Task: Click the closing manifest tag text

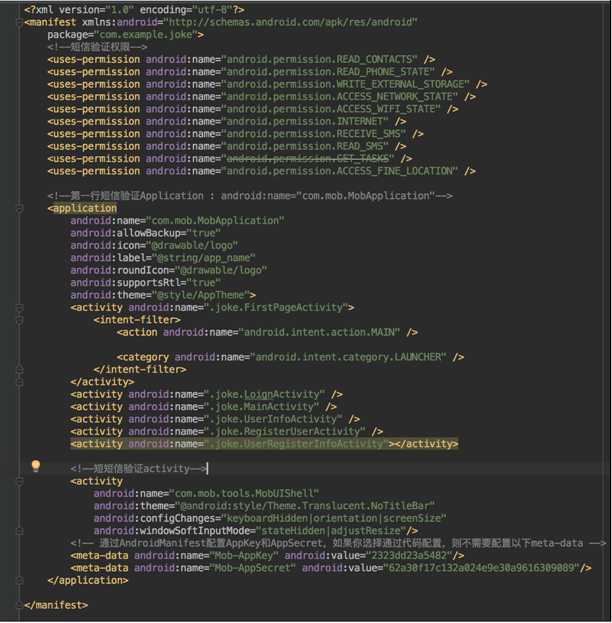Action: (56, 605)
